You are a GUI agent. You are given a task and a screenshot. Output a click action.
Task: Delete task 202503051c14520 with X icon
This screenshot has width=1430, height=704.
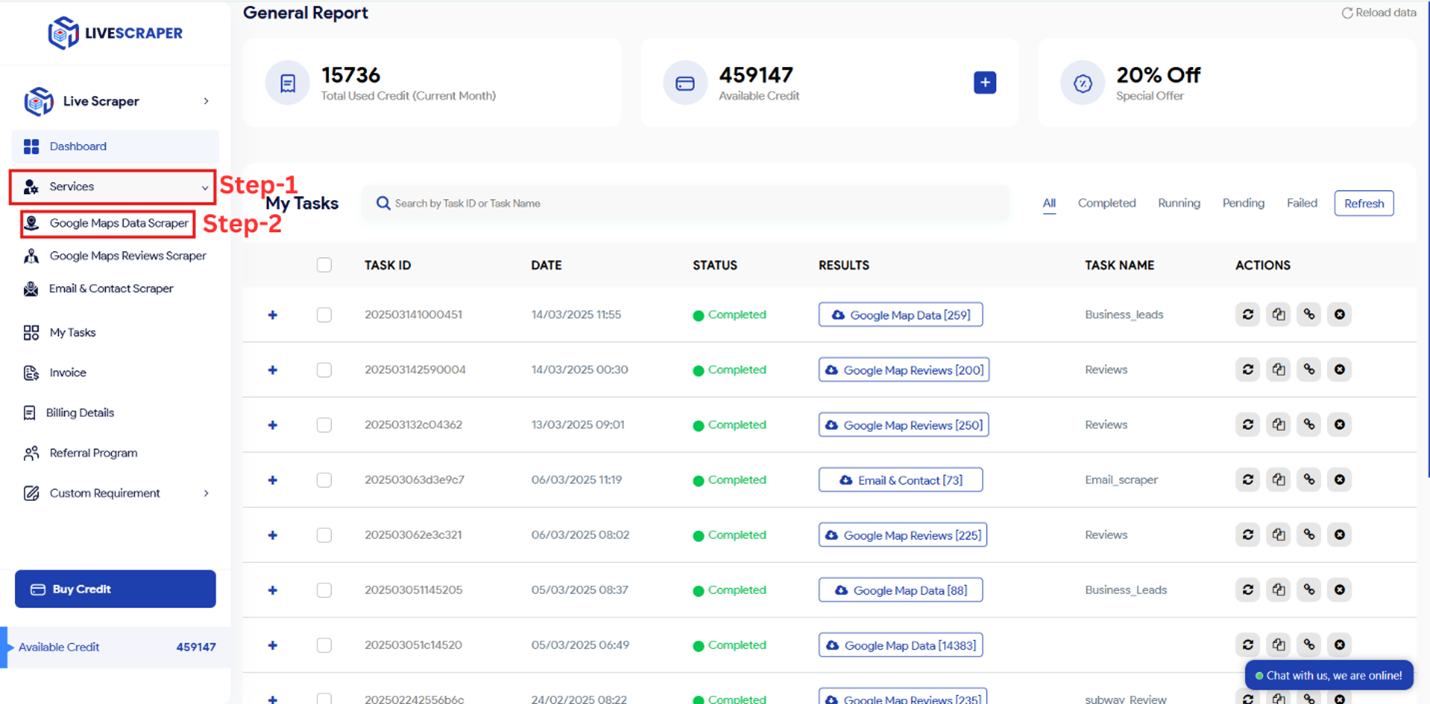coord(1340,644)
